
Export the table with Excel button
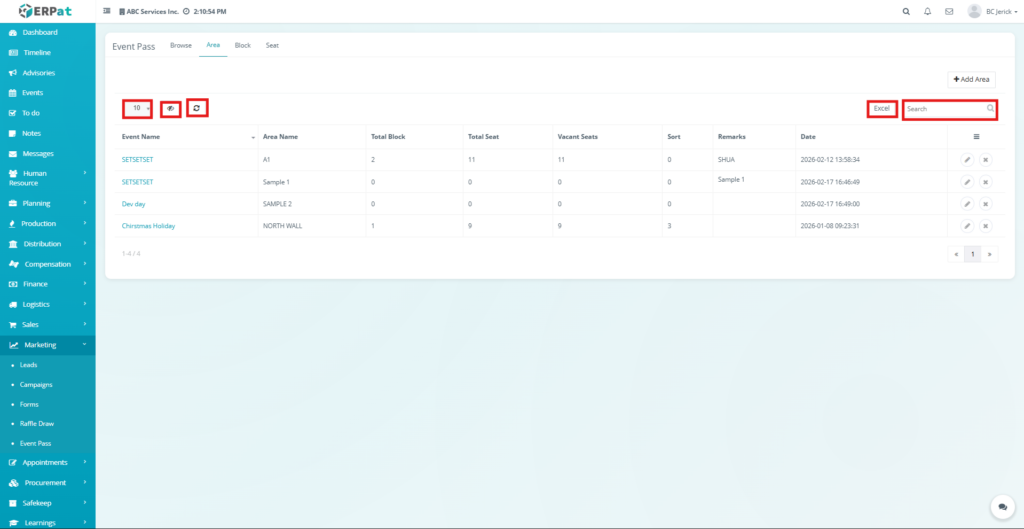881,108
